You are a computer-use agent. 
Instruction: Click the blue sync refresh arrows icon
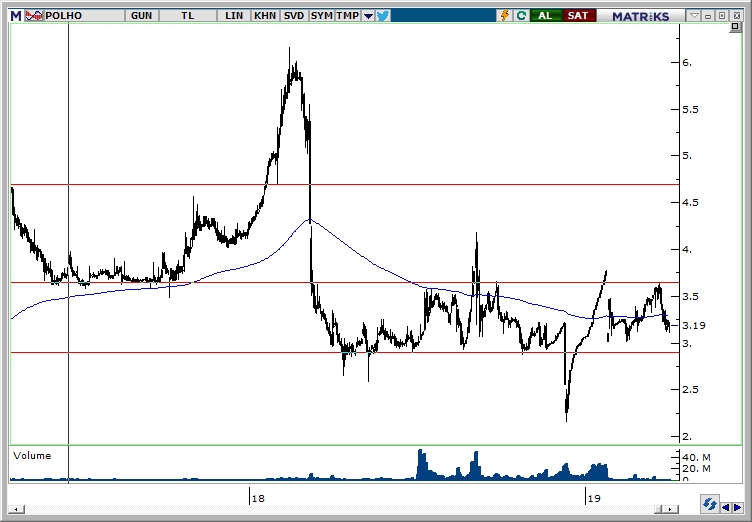(x=709, y=505)
